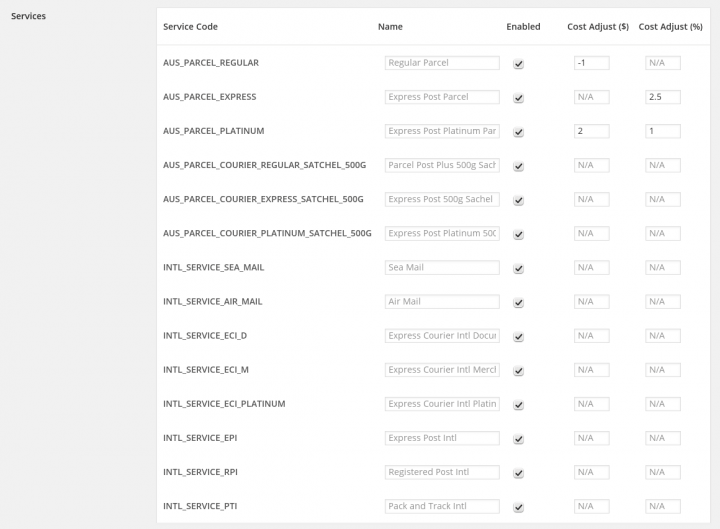Click dollar adjust field for INTL_SERVICE_EPI
Viewport: 720px width, 529px height.
[x=592, y=438]
